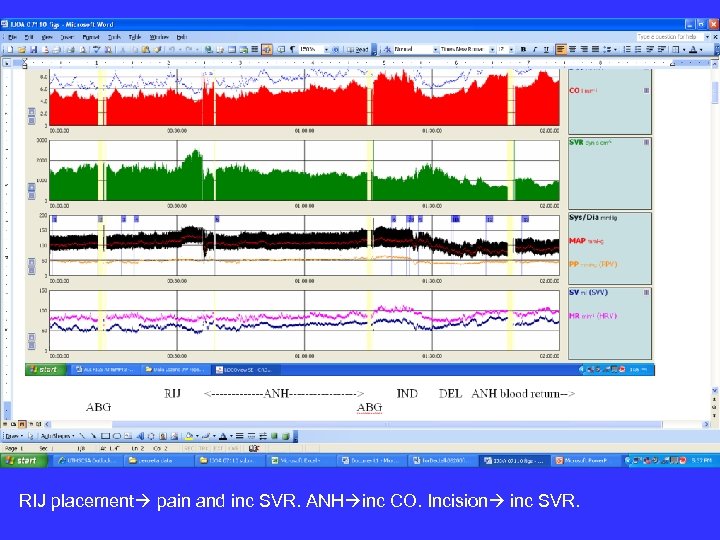Image resolution: width=720 pixels, height=540 pixels.
Task: Click the Print toolbar icon
Action: pyautogui.click(x=71, y=49)
